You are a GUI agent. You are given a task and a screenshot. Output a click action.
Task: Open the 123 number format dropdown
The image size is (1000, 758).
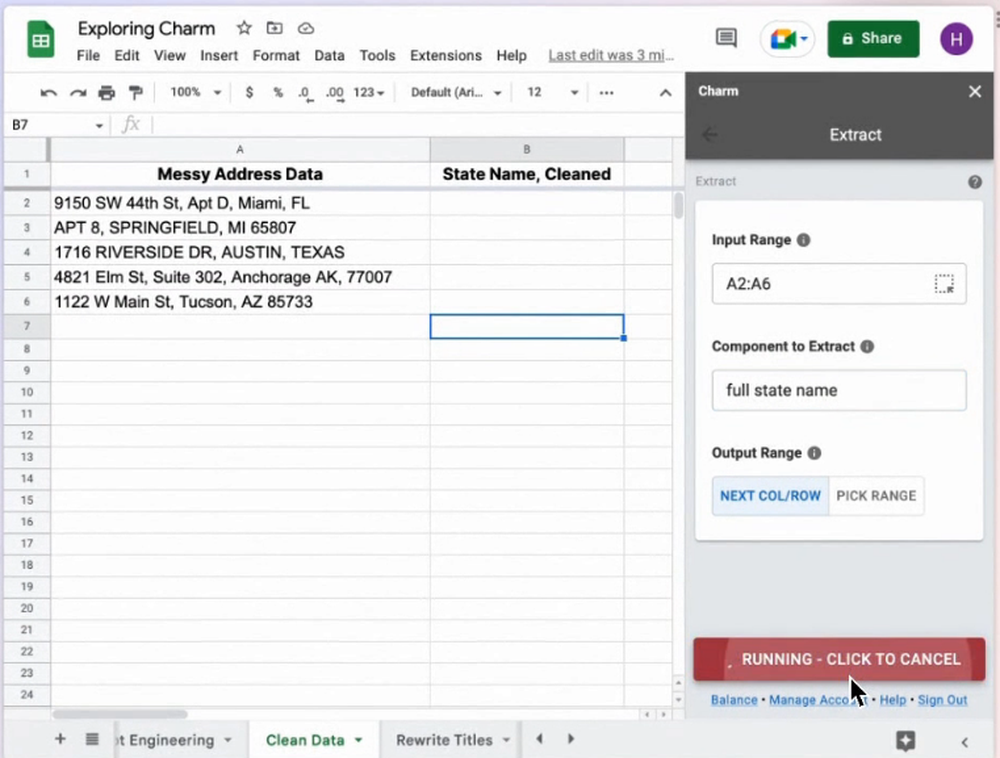pyautogui.click(x=369, y=93)
